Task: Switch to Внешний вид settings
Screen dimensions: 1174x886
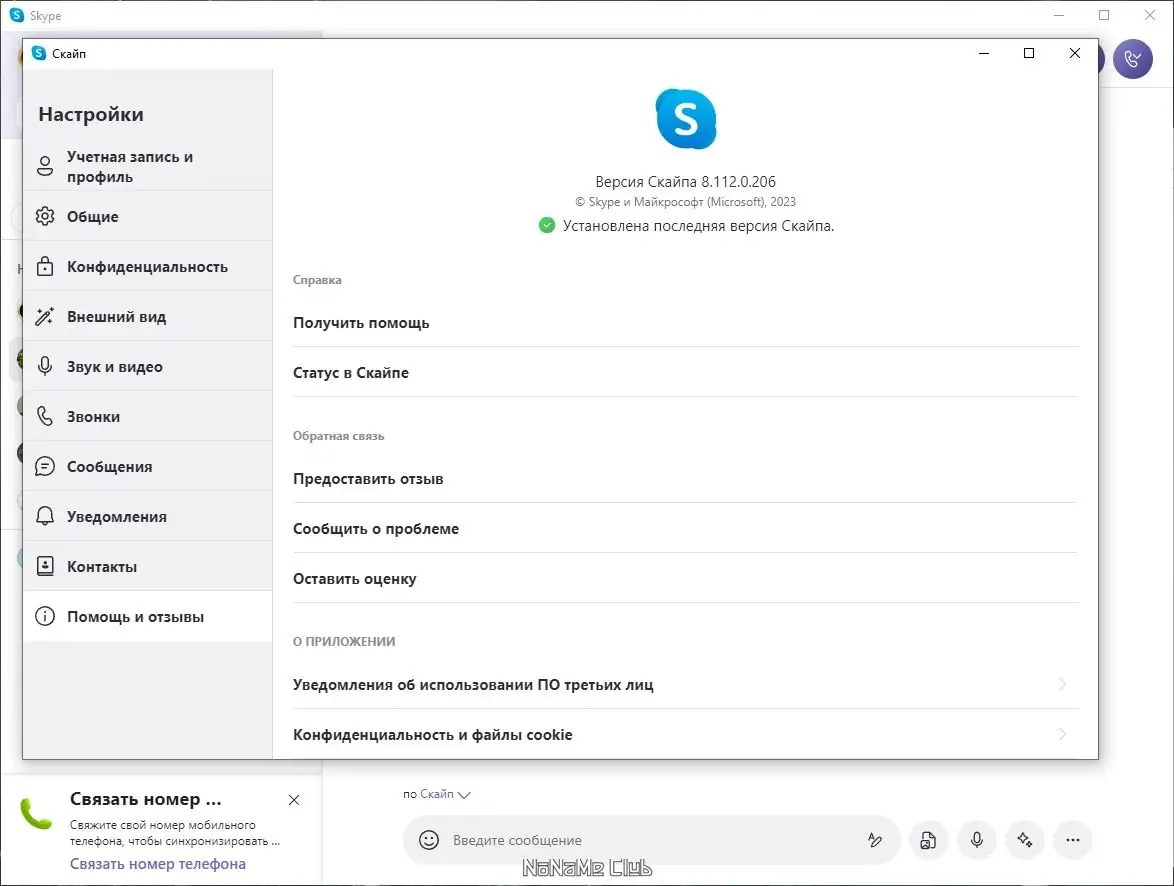Action: (x=147, y=317)
